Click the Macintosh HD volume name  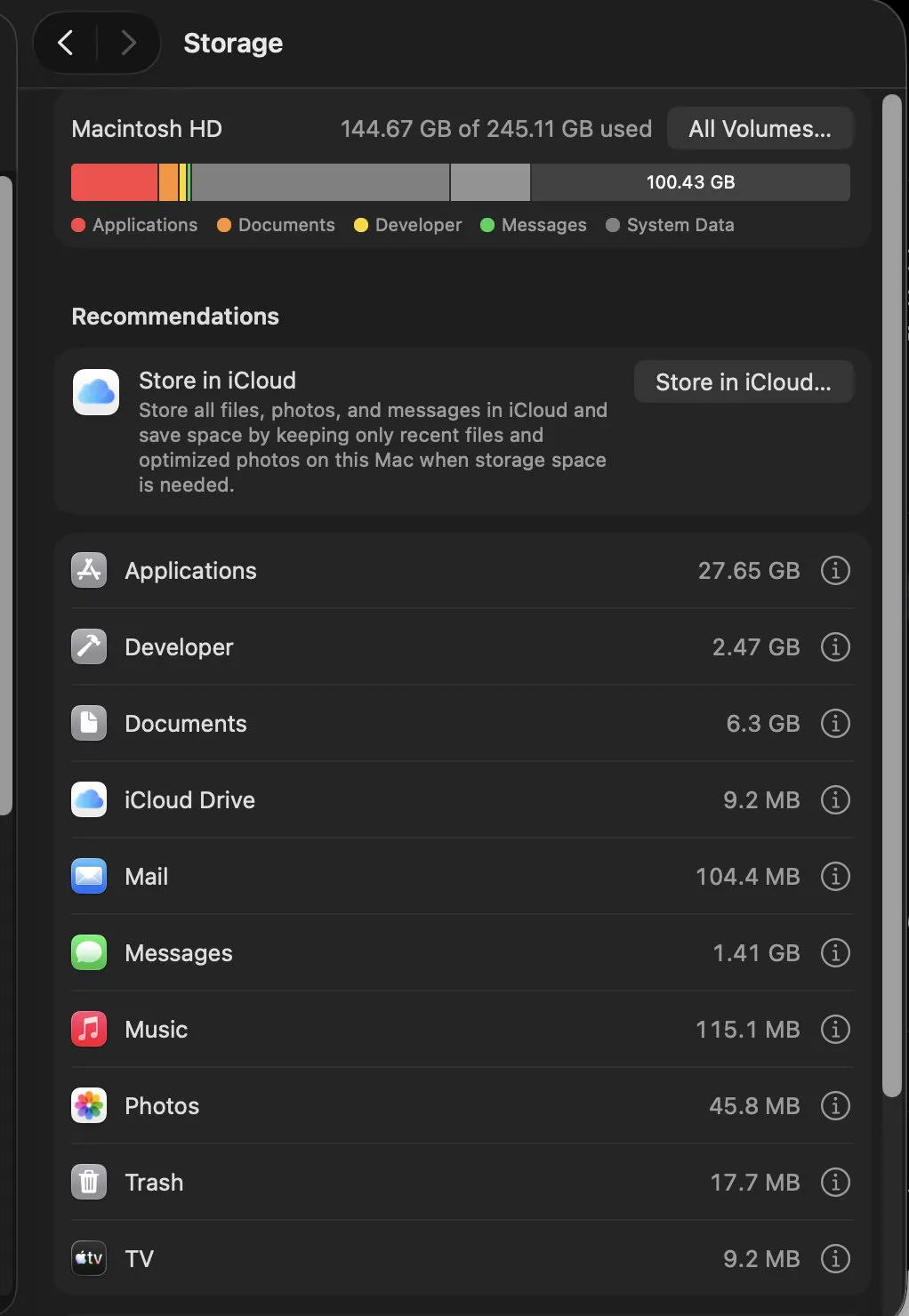tap(147, 129)
